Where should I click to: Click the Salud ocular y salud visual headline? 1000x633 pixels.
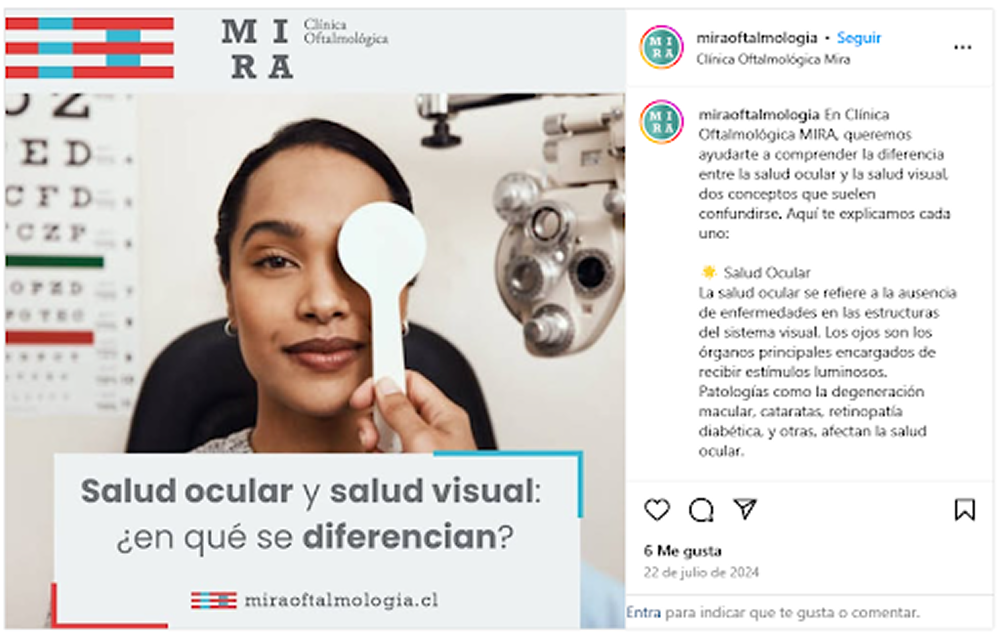click(311, 514)
